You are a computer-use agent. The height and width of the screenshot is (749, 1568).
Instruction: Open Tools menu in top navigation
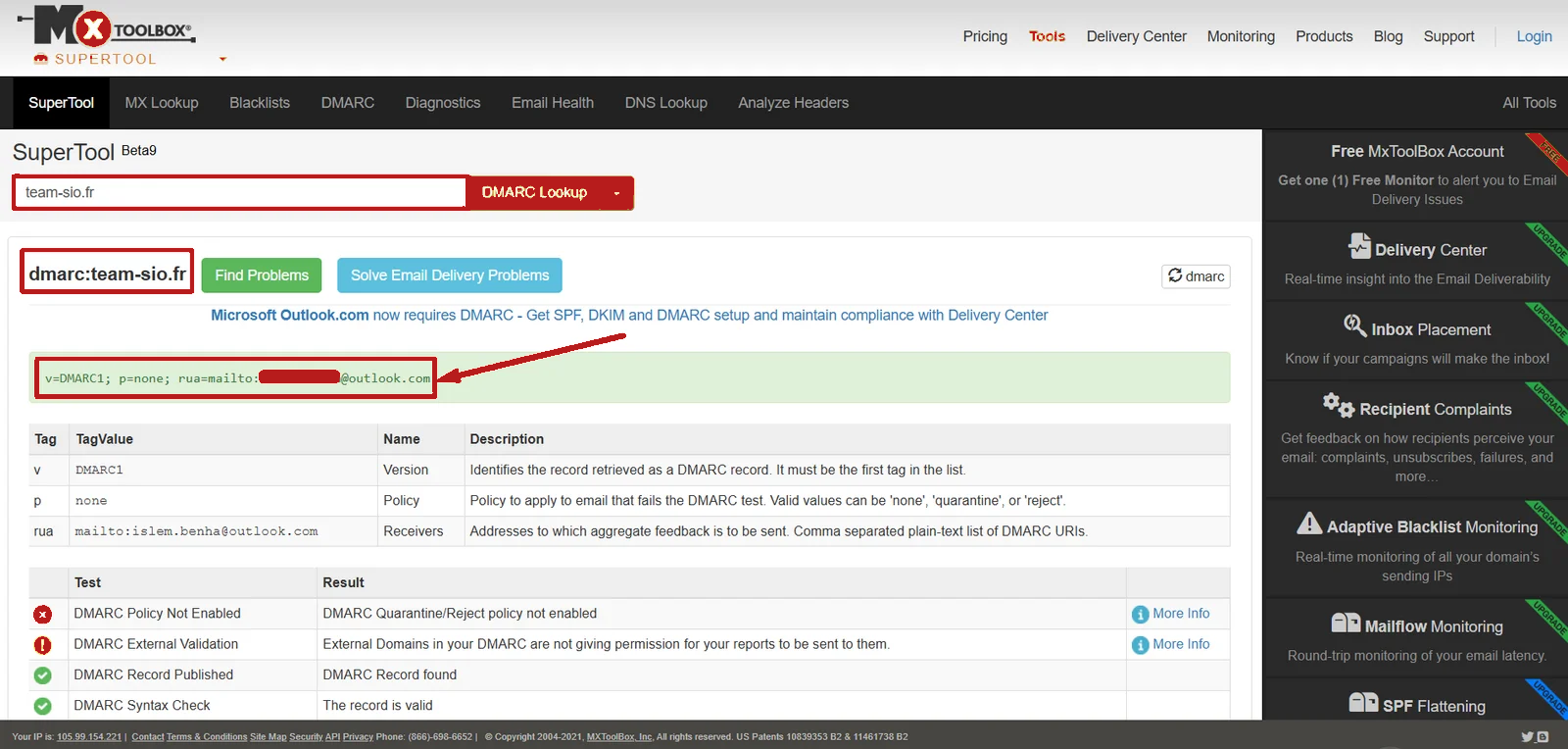1047,36
